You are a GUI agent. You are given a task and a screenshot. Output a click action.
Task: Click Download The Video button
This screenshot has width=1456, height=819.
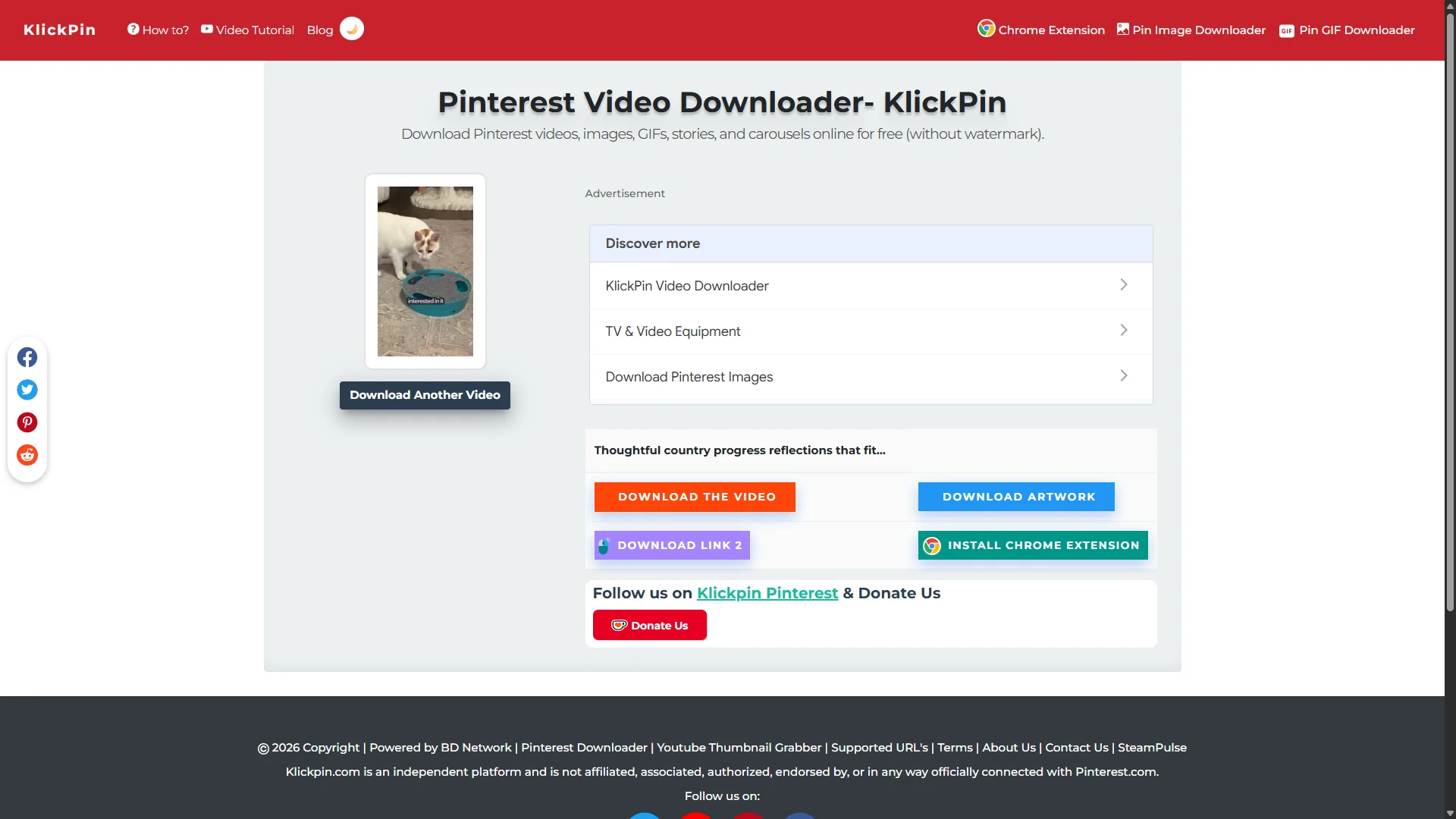point(695,497)
